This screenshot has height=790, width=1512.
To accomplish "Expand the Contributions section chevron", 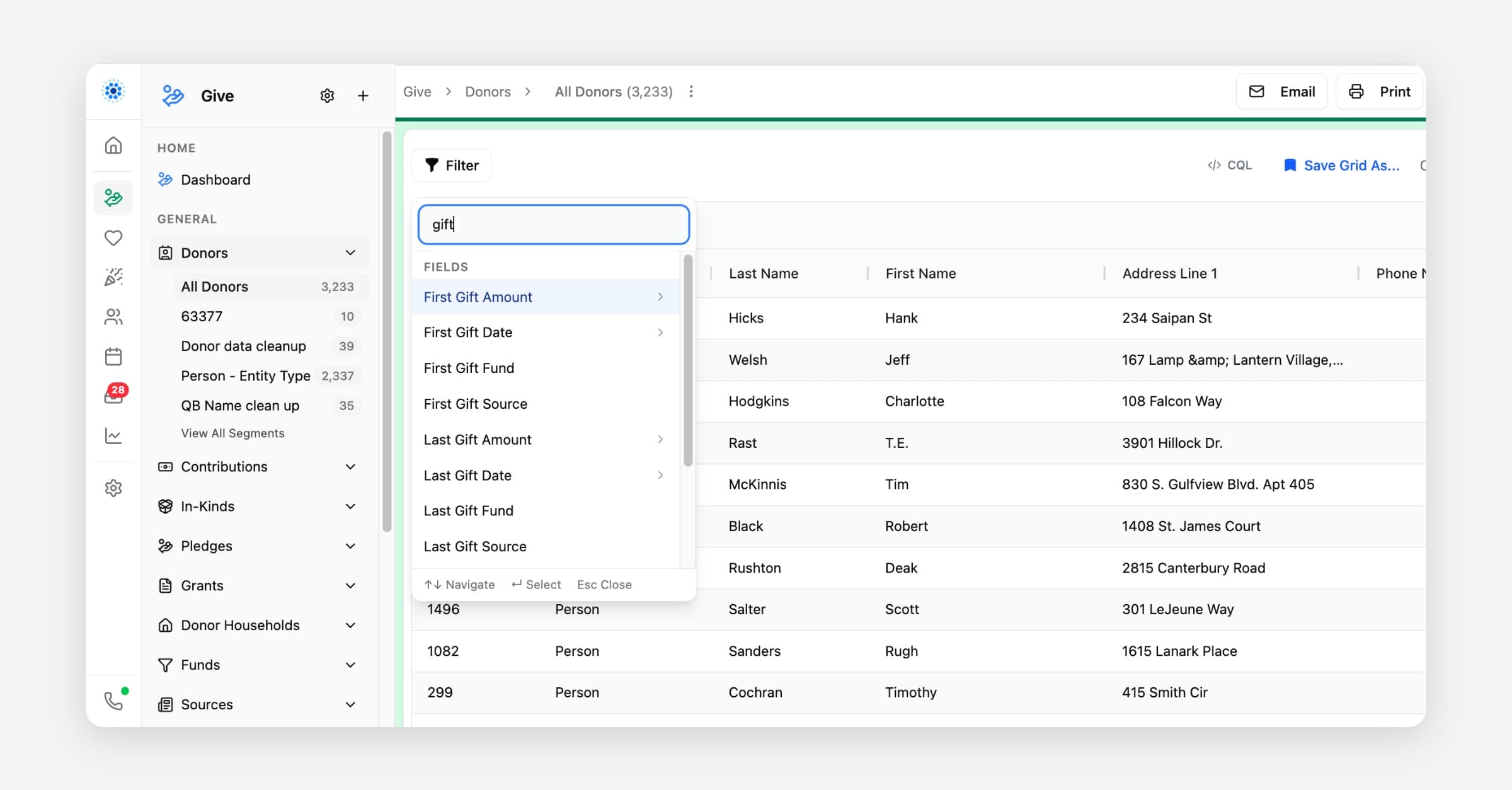I will pyautogui.click(x=350, y=467).
